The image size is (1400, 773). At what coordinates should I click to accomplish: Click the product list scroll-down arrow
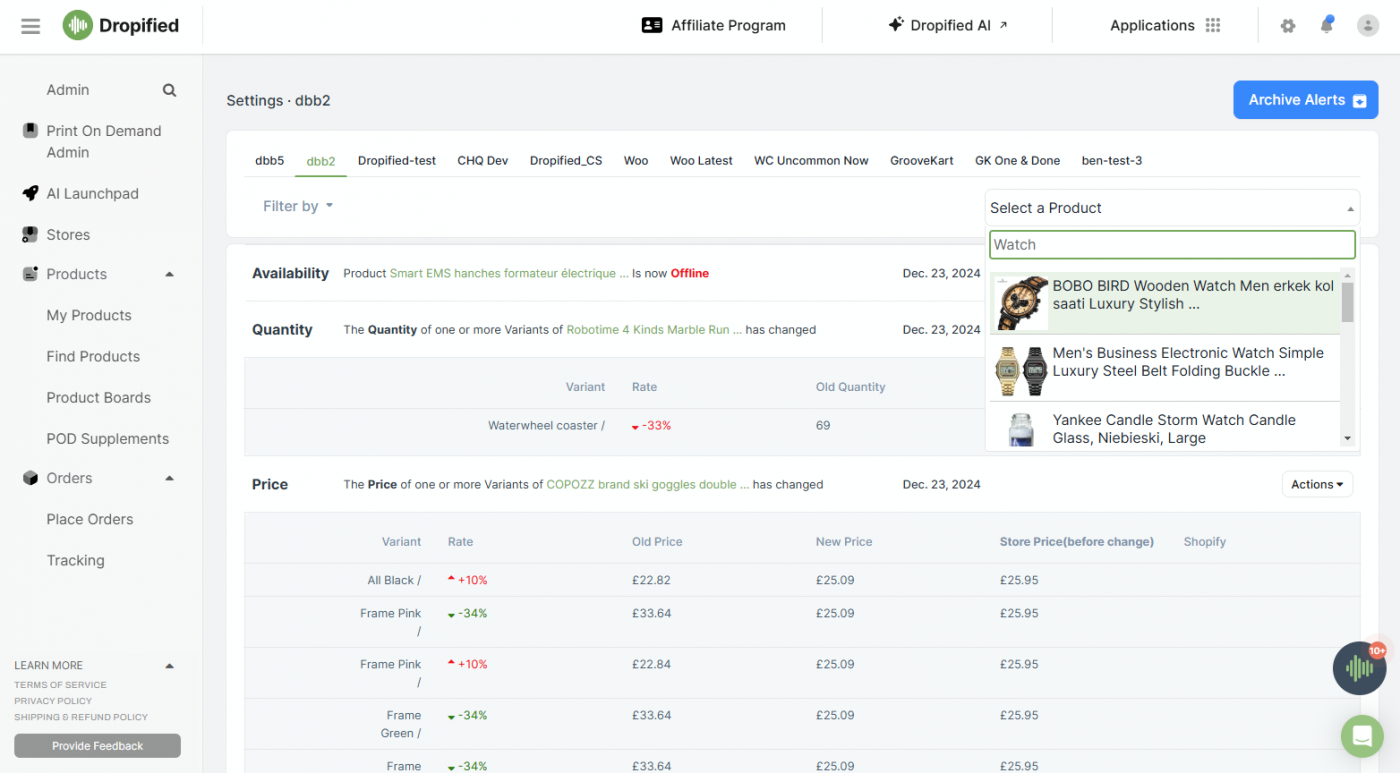pyautogui.click(x=1348, y=438)
